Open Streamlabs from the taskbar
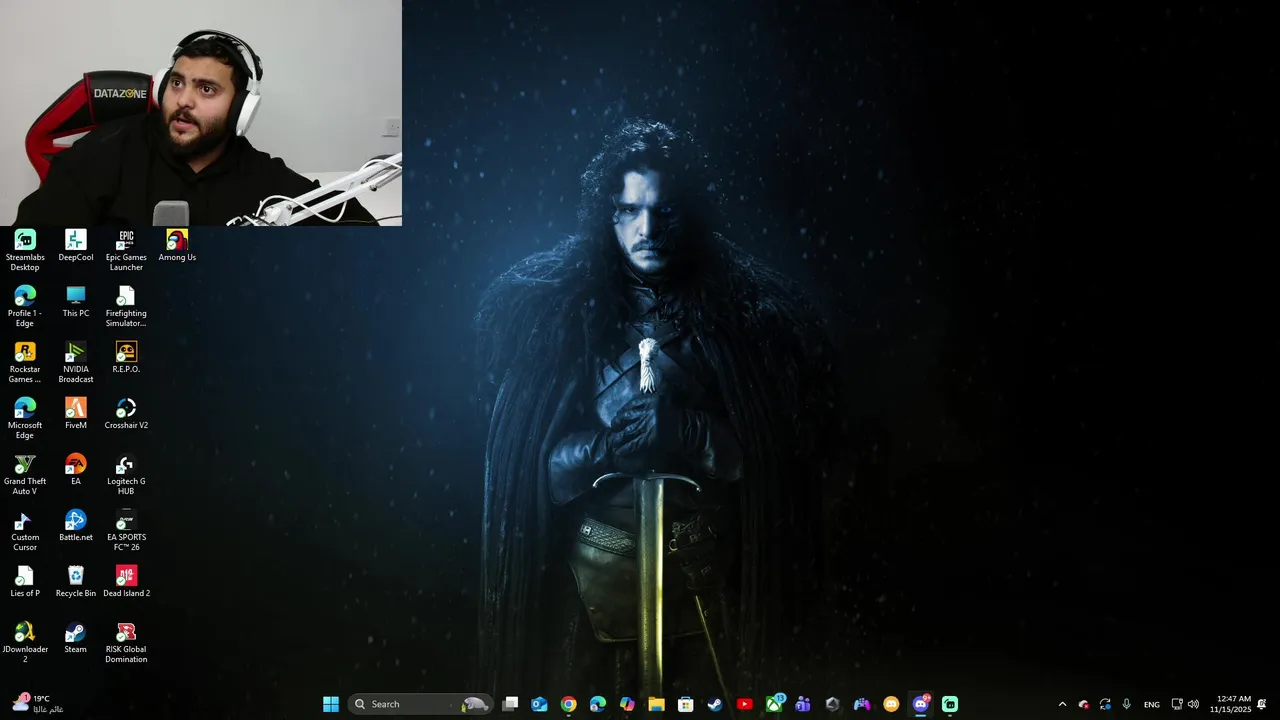 (950, 704)
